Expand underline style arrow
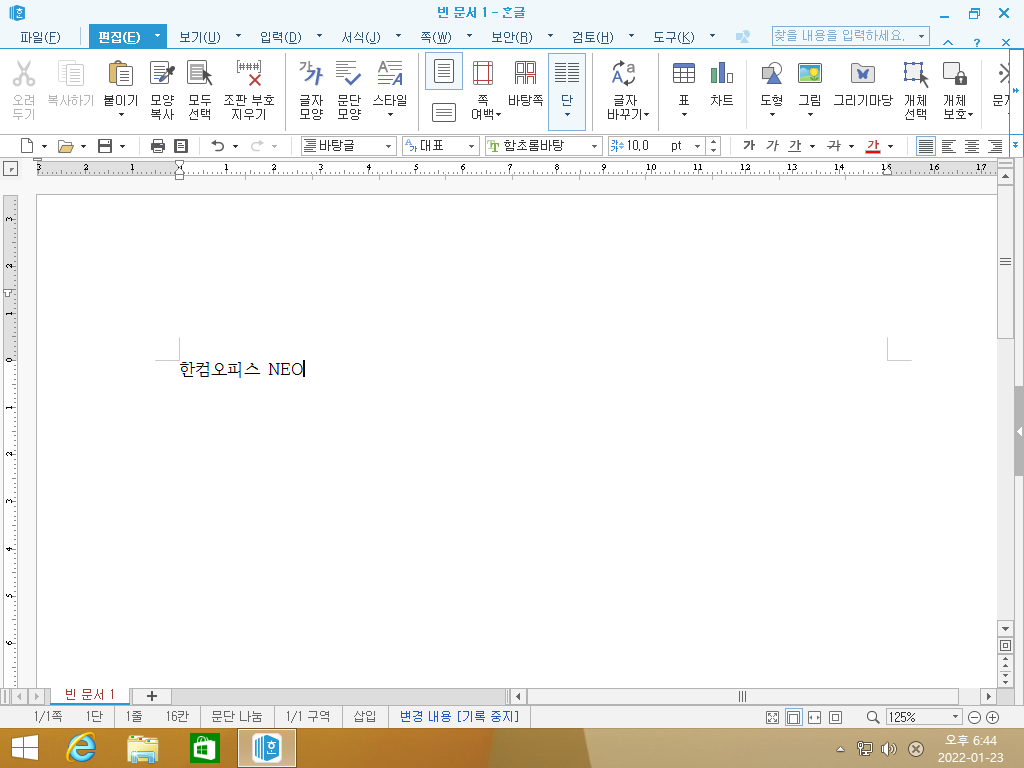1024x768 pixels. tap(812, 146)
